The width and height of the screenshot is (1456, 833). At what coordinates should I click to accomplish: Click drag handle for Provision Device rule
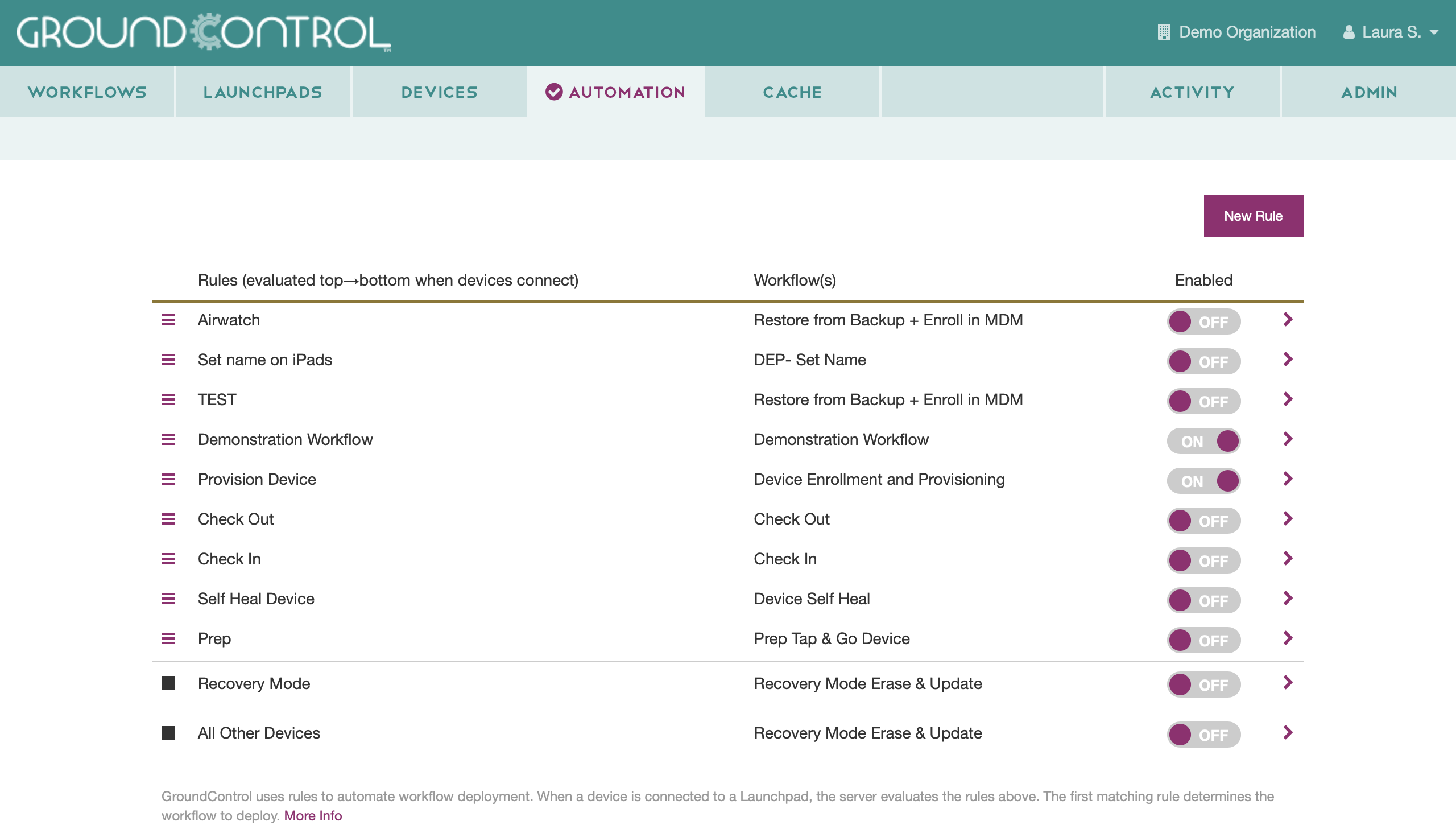click(168, 480)
